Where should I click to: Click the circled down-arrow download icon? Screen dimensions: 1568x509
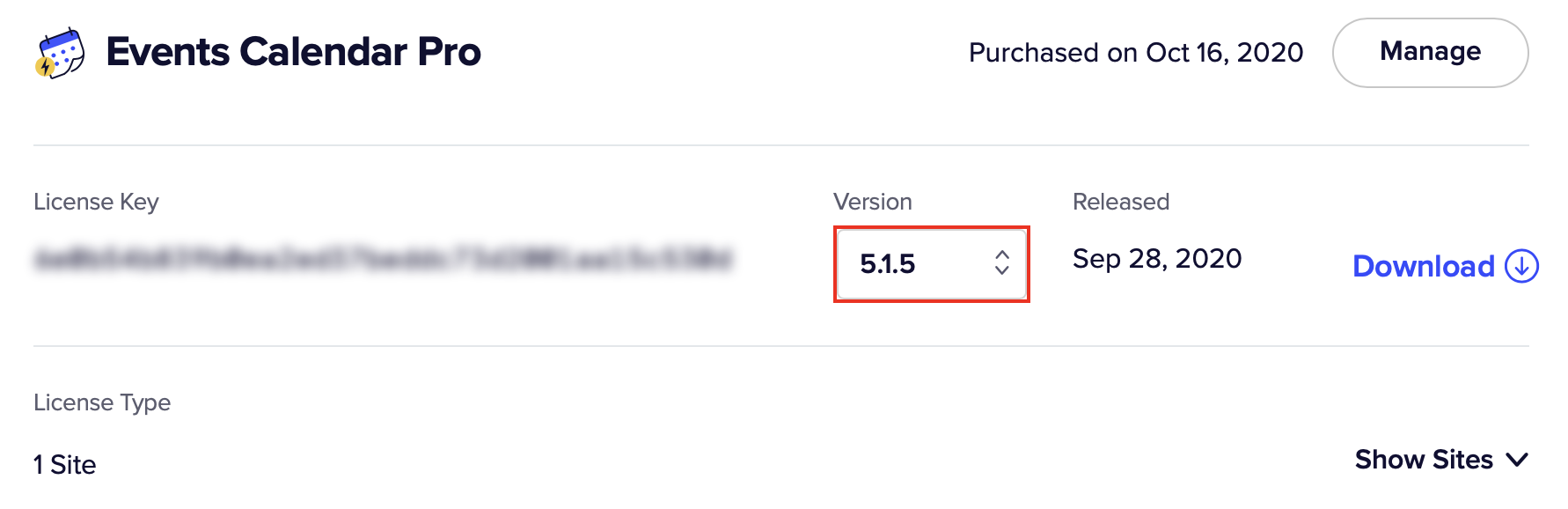(x=1521, y=265)
